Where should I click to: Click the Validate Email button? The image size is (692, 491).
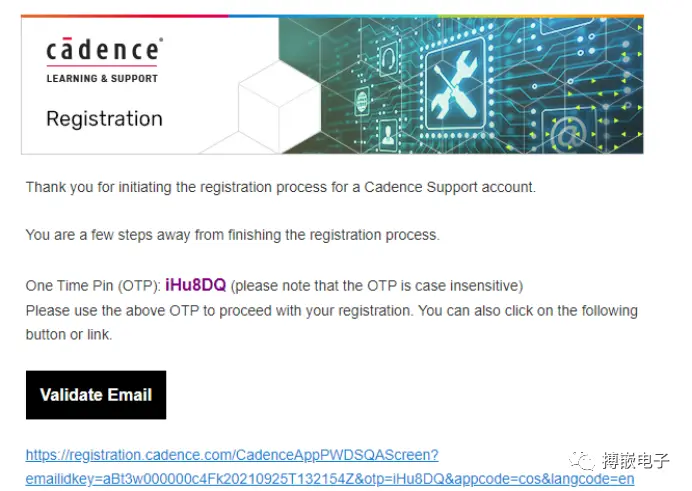(96, 395)
